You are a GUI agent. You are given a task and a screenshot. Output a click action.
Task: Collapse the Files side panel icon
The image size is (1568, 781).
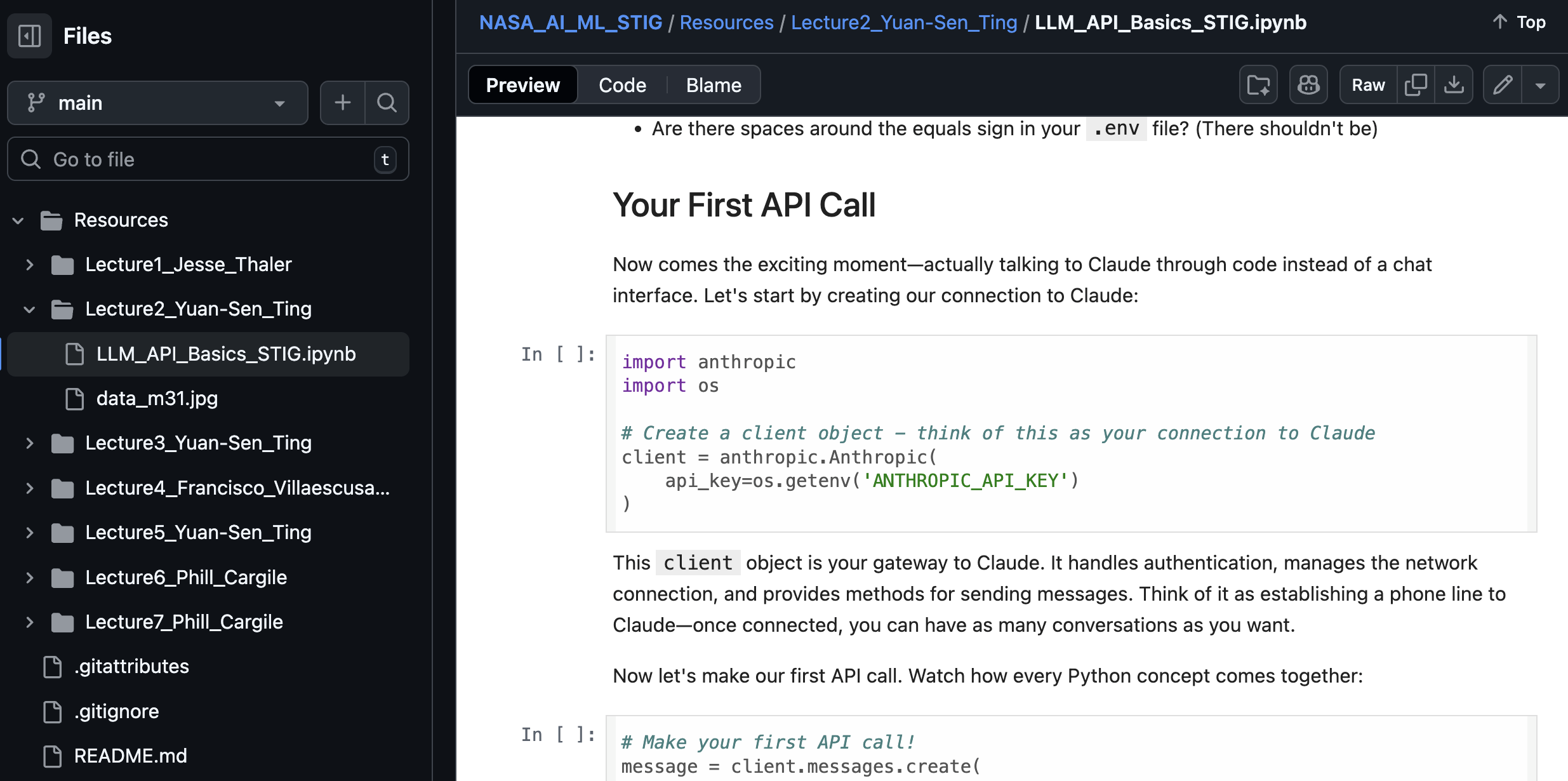pos(29,36)
